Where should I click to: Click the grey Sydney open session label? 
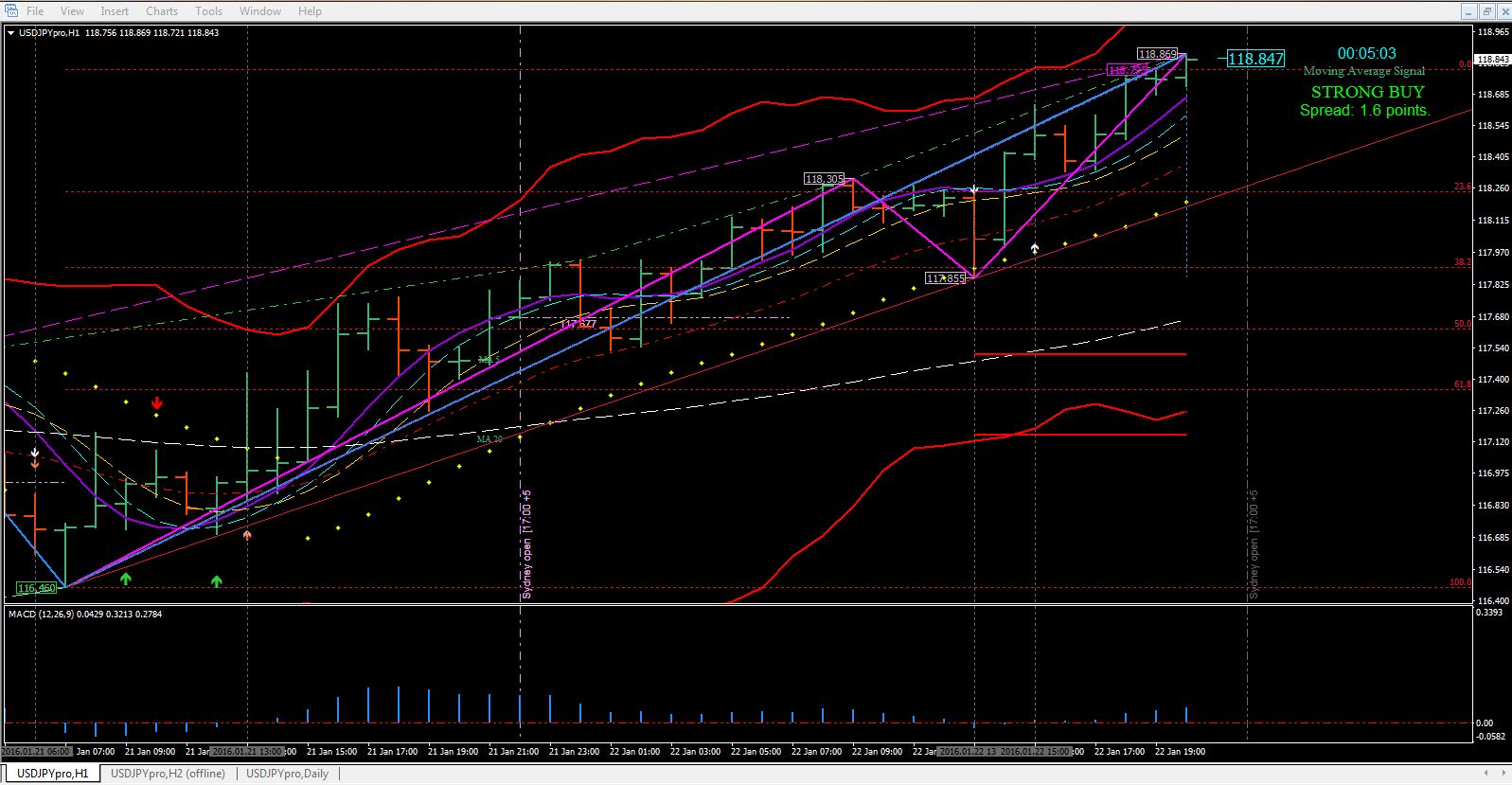click(1254, 544)
